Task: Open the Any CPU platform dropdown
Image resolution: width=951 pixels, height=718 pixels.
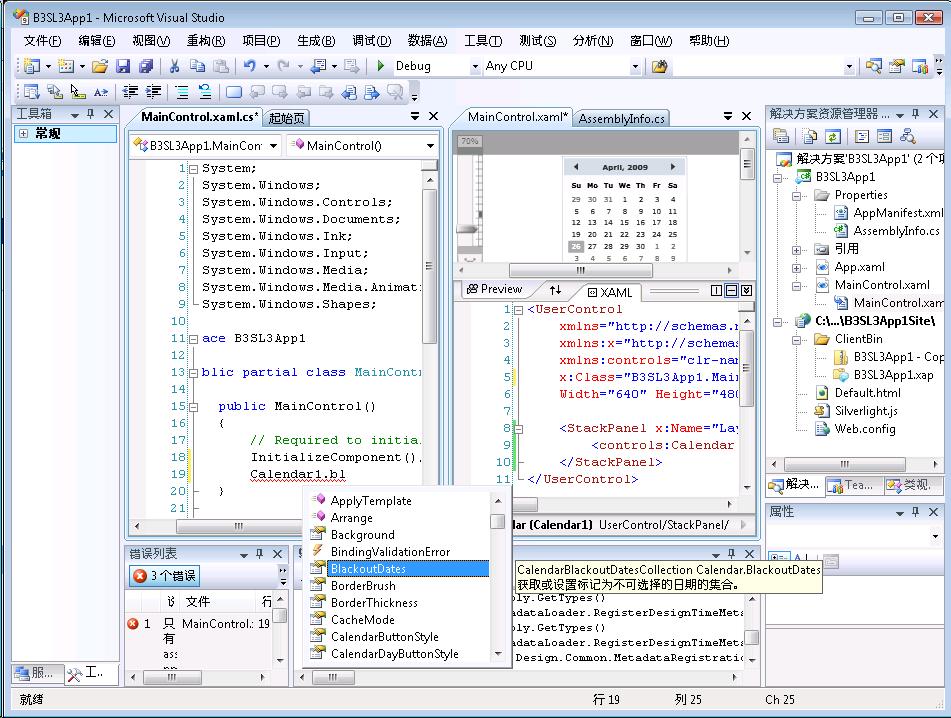Action: 635,66
